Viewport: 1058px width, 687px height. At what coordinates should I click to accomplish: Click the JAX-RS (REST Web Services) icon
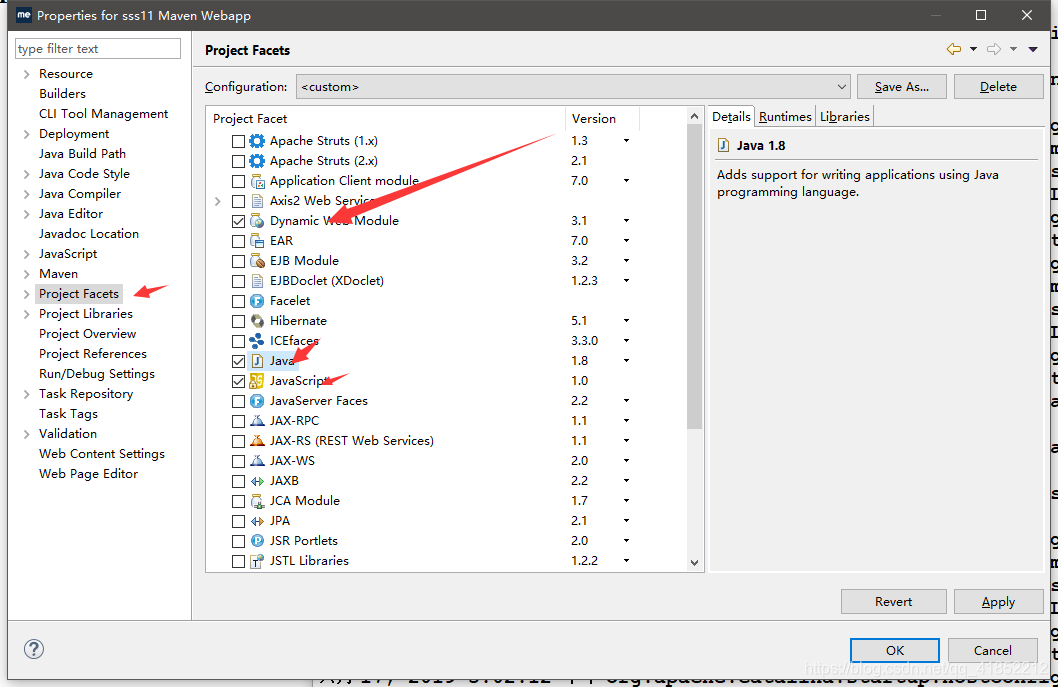coord(257,441)
